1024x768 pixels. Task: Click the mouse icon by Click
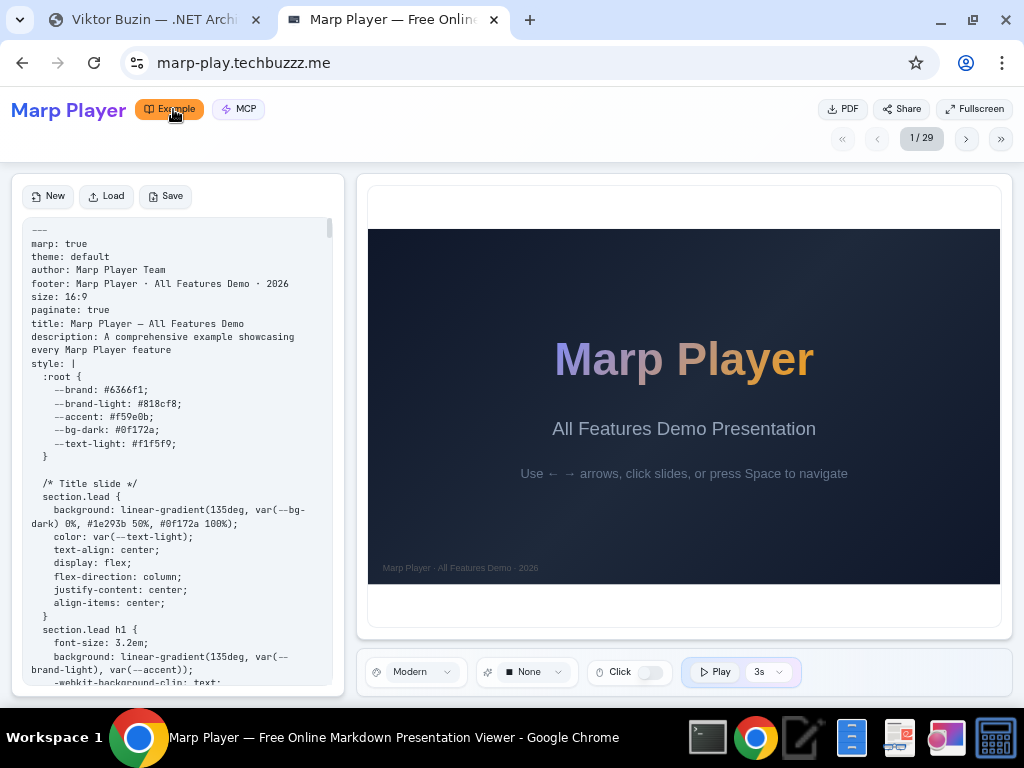(600, 673)
